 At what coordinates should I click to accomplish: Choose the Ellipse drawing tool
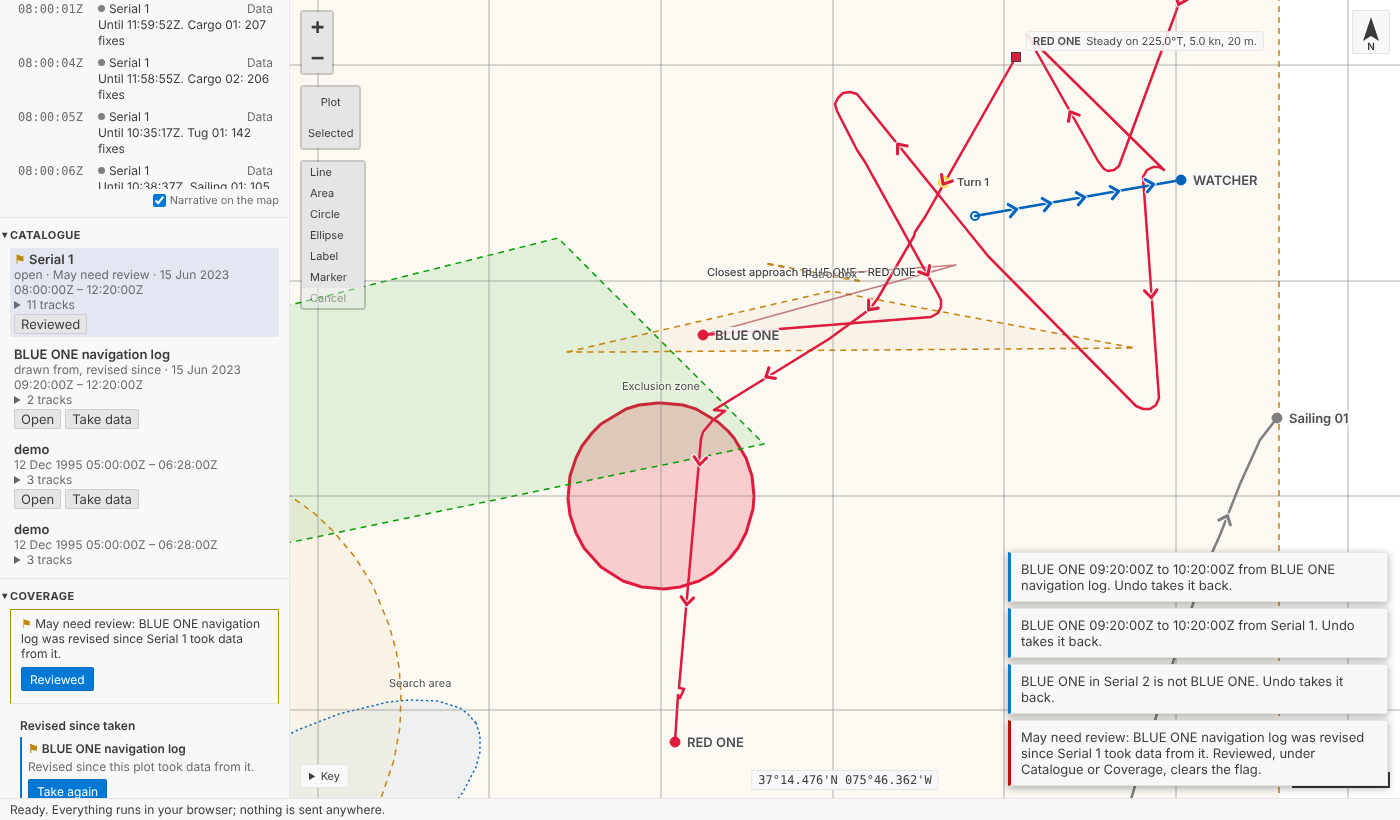pyautogui.click(x=333, y=235)
